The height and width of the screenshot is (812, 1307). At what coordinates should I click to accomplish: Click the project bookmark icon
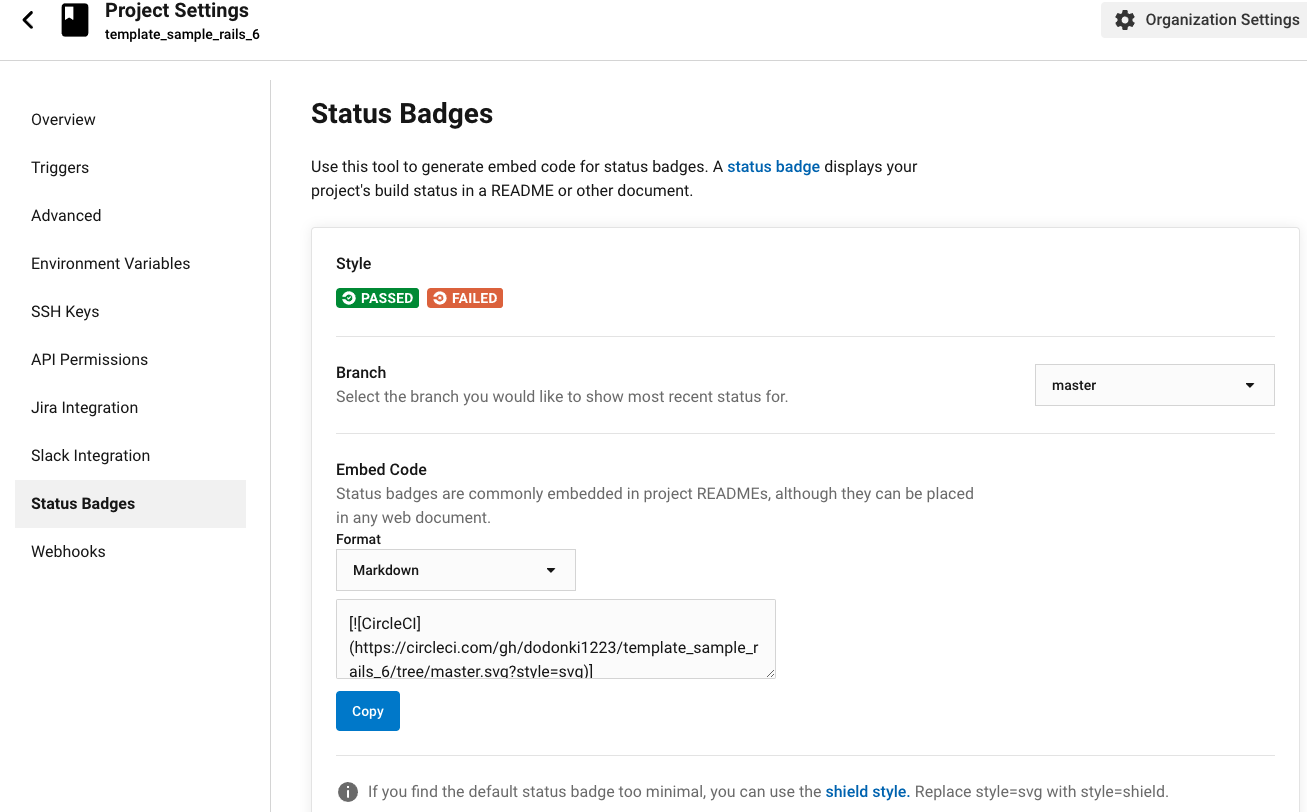click(75, 20)
